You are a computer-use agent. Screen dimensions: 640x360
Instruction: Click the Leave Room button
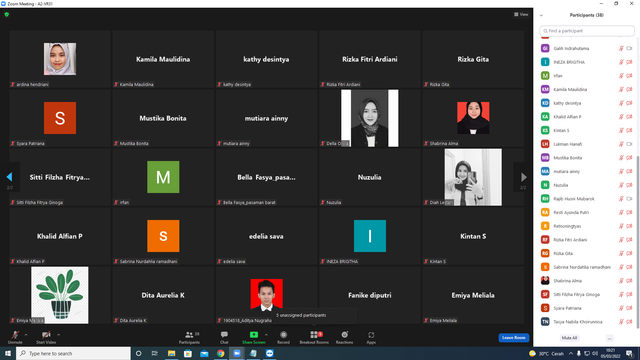(513, 338)
